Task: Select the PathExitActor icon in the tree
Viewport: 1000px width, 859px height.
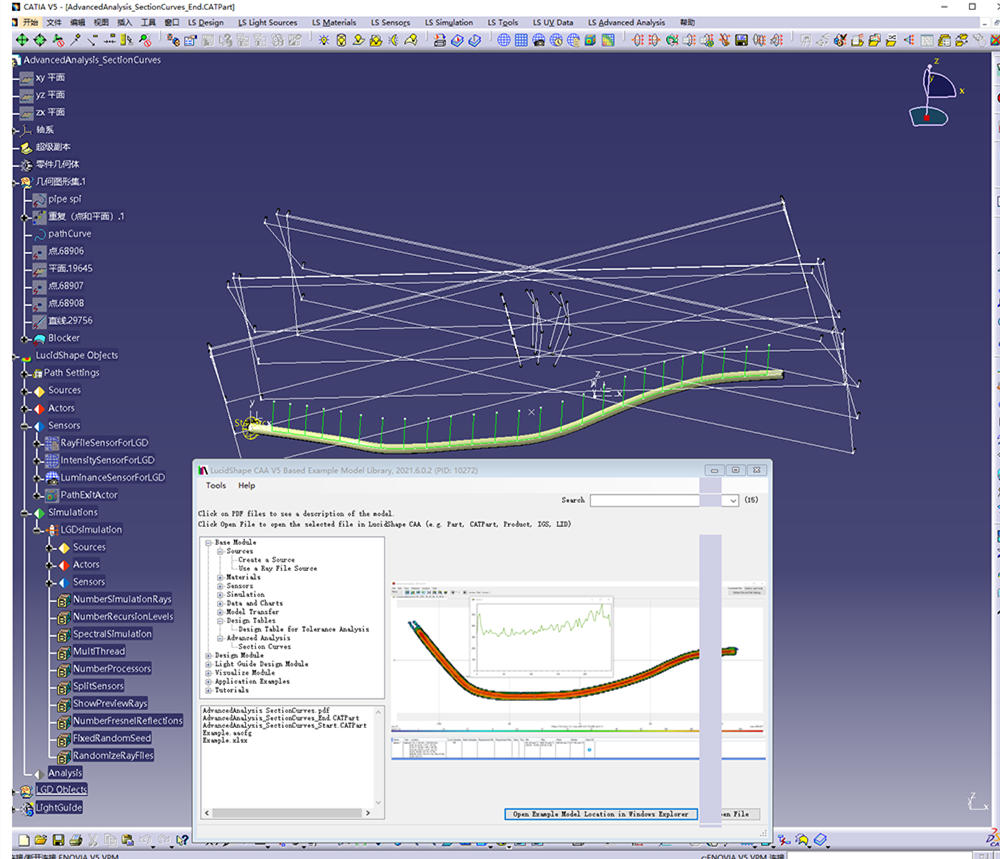Action: coord(52,495)
